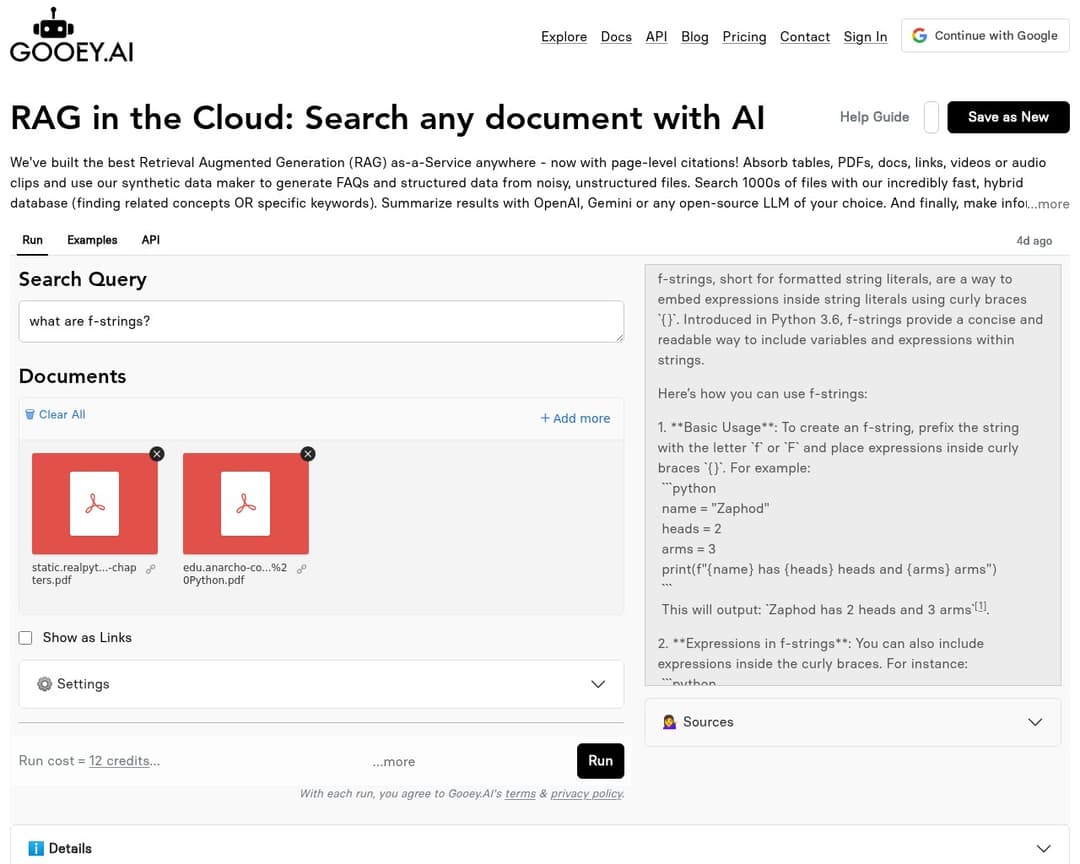The height and width of the screenshot is (864, 1080).
Task: Expand the Settings section chevron
Action: point(598,684)
